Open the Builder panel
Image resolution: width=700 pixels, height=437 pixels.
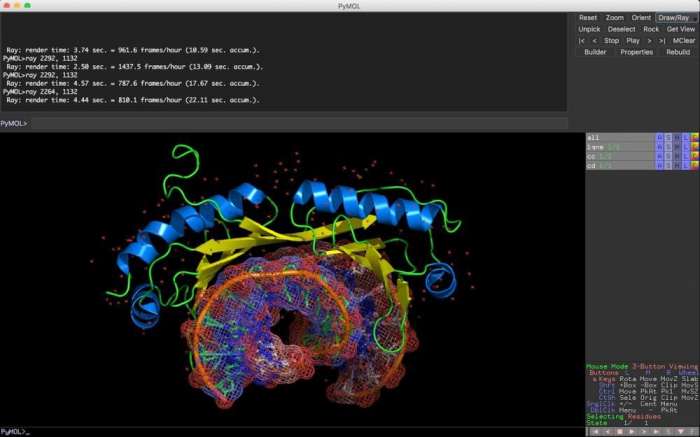(x=596, y=52)
